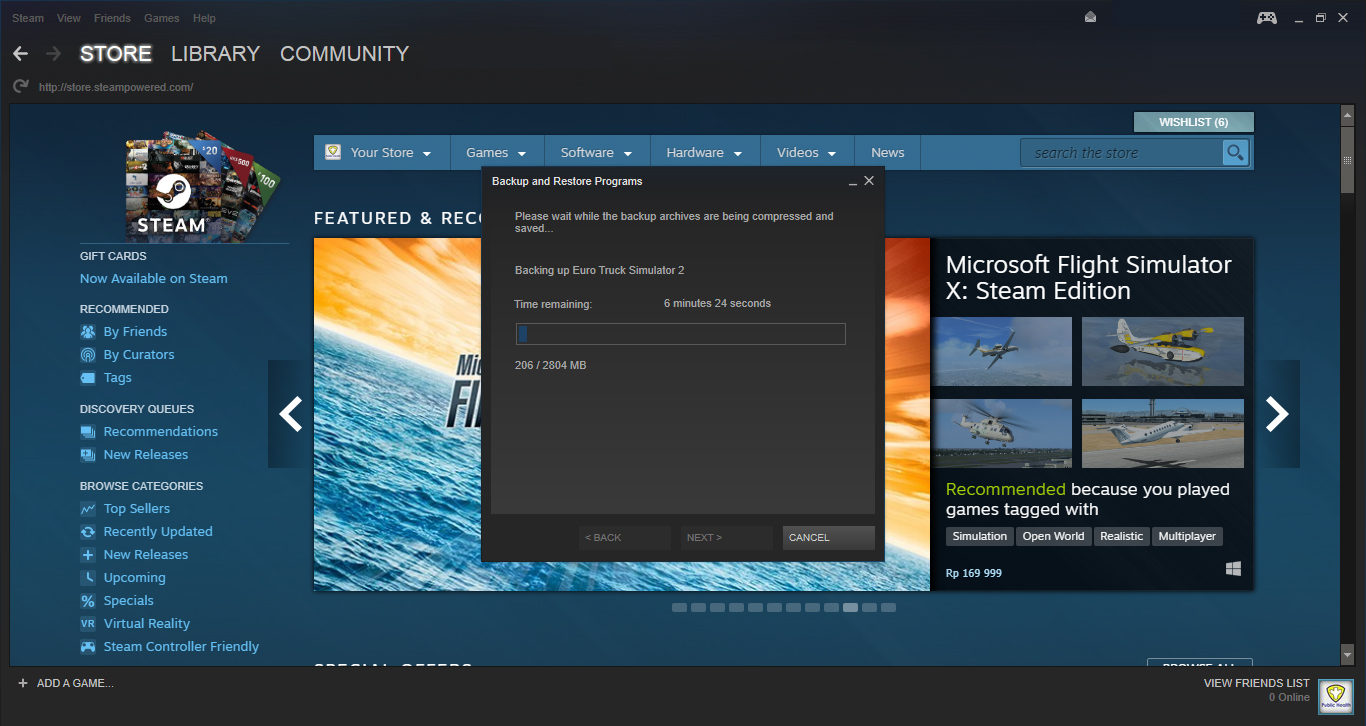
Task: Switch to the LIBRARY tab
Action: pyautogui.click(x=215, y=54)
